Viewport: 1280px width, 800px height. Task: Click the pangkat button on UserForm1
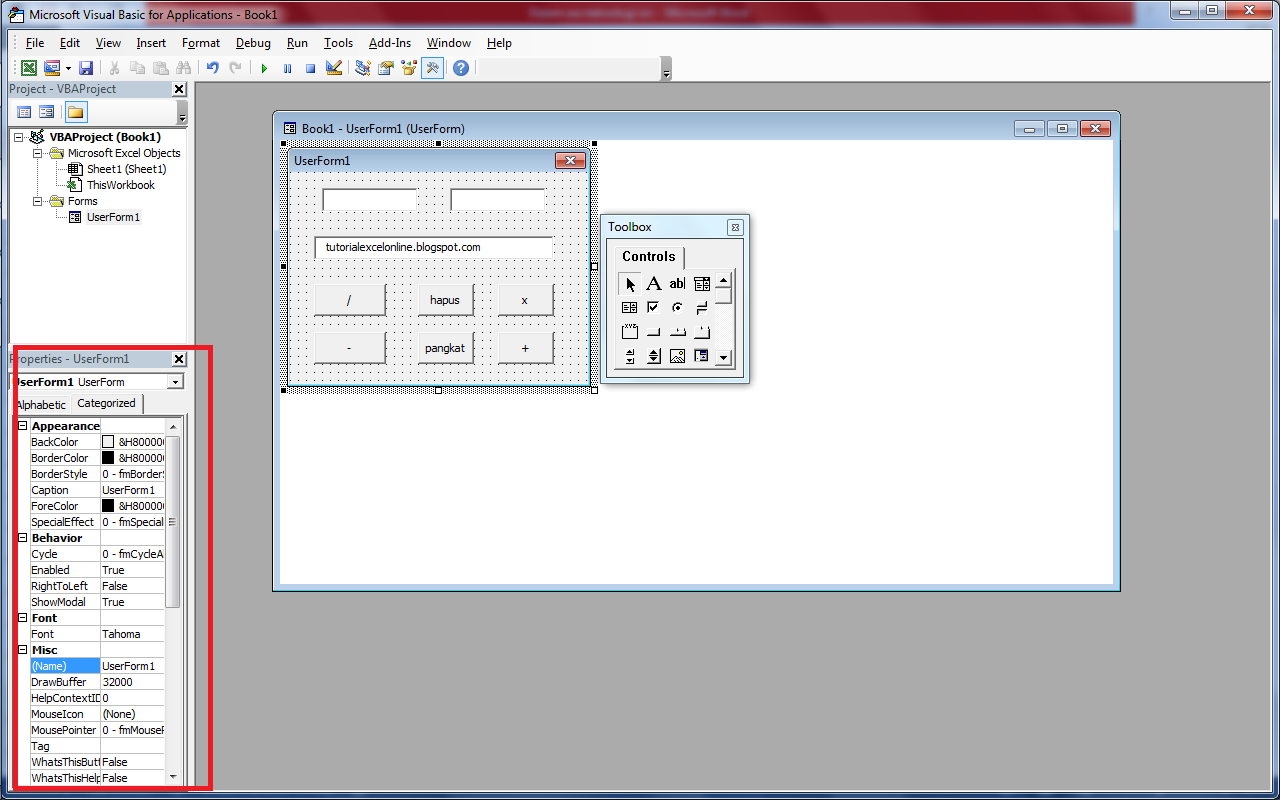445,347
